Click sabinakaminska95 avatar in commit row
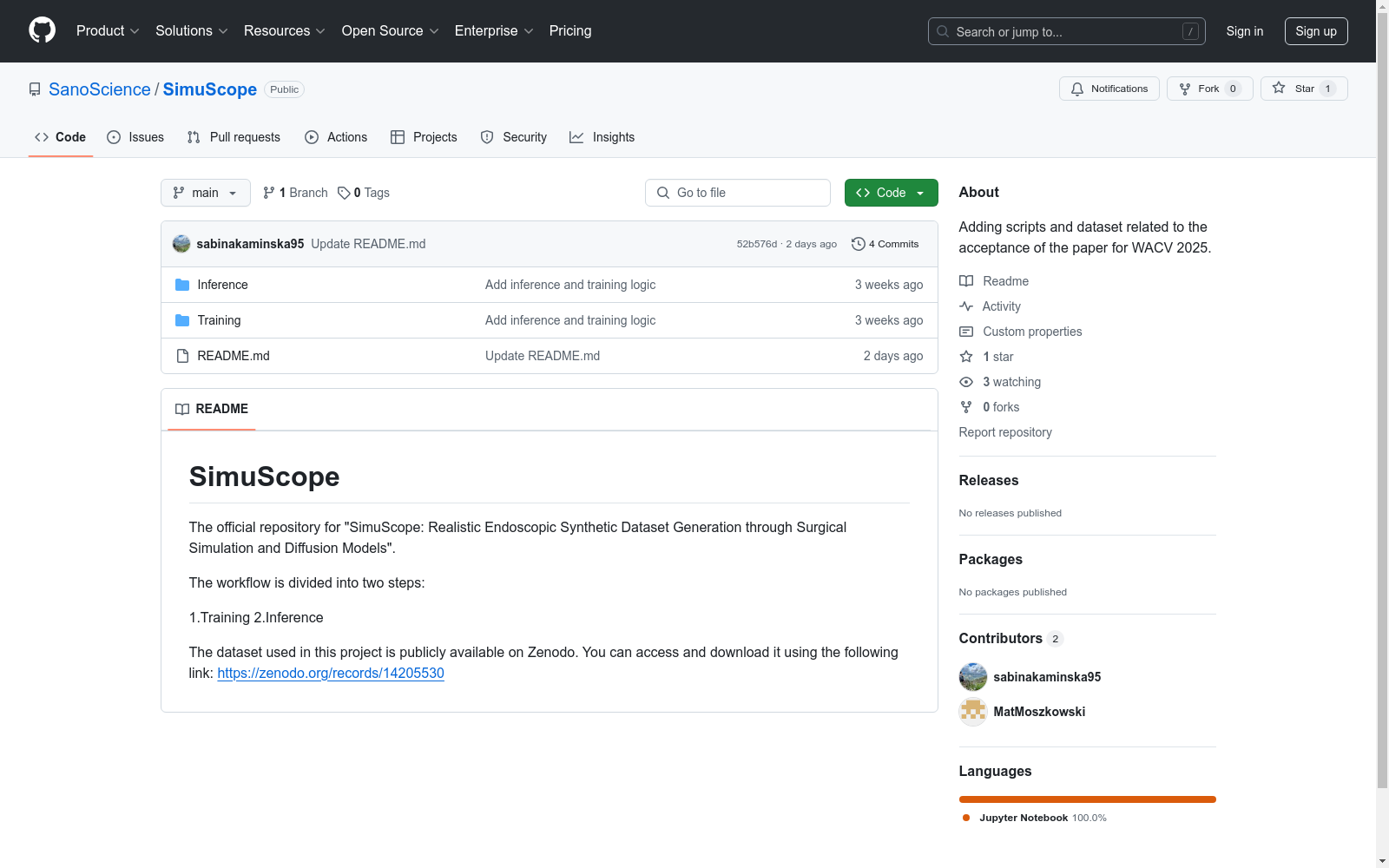The width and height of the screenshot is (1389, 868). 181,244
